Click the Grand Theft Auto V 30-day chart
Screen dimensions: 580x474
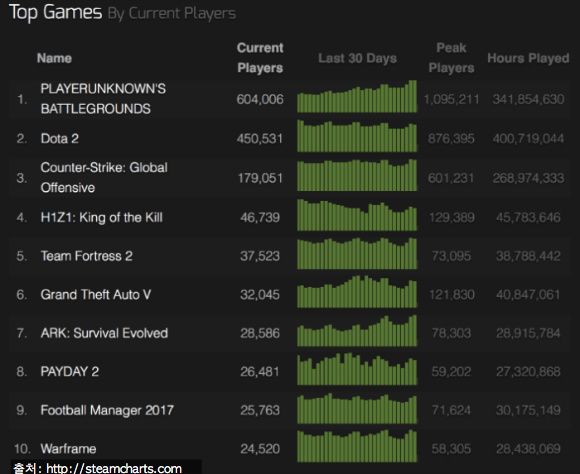click(357, 292)
